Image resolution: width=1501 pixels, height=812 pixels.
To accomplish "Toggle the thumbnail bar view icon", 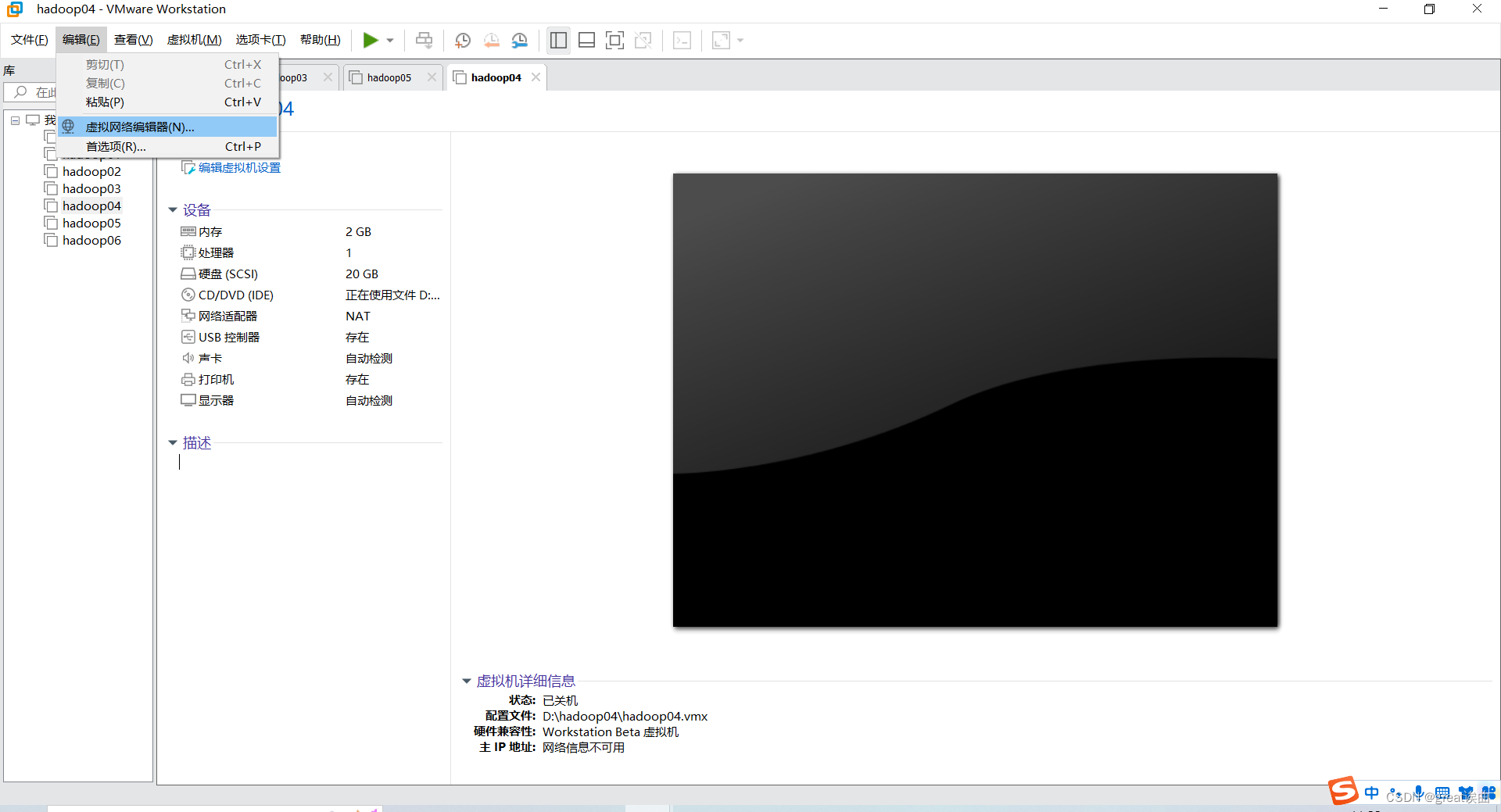I will [586, 40].
